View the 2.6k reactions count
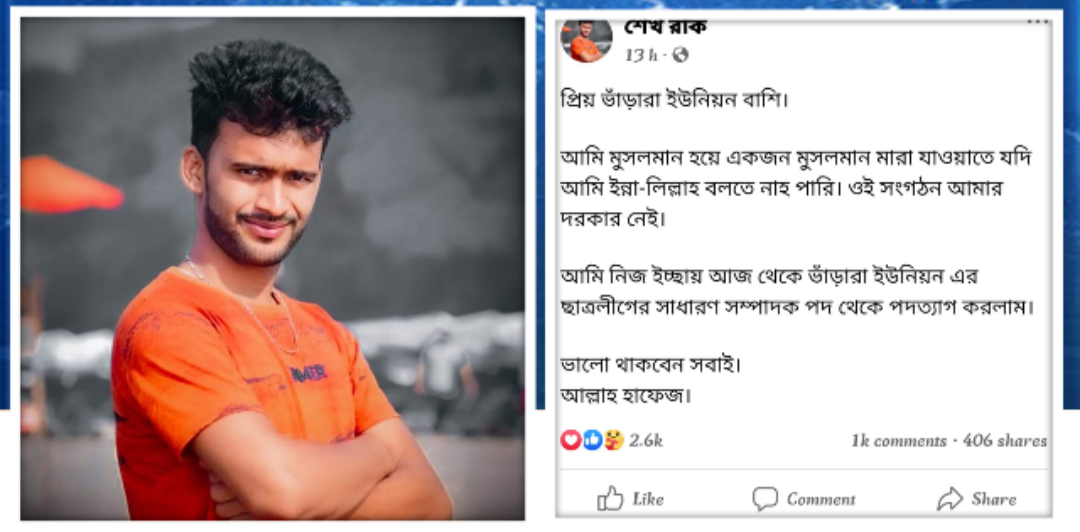Image resolution: width=1080 pixels, height=532 pixels. tap(645, 440)
